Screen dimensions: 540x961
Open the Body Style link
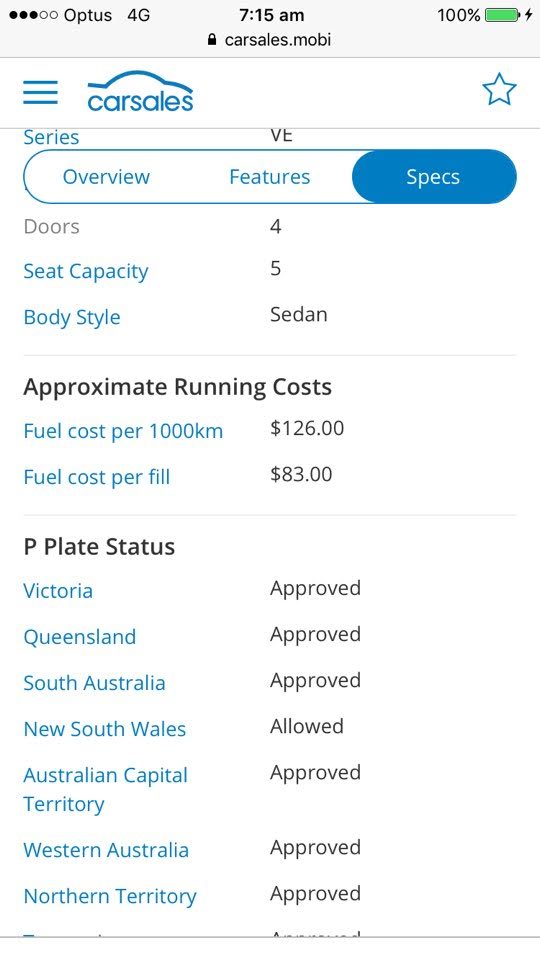pos(72,317)
